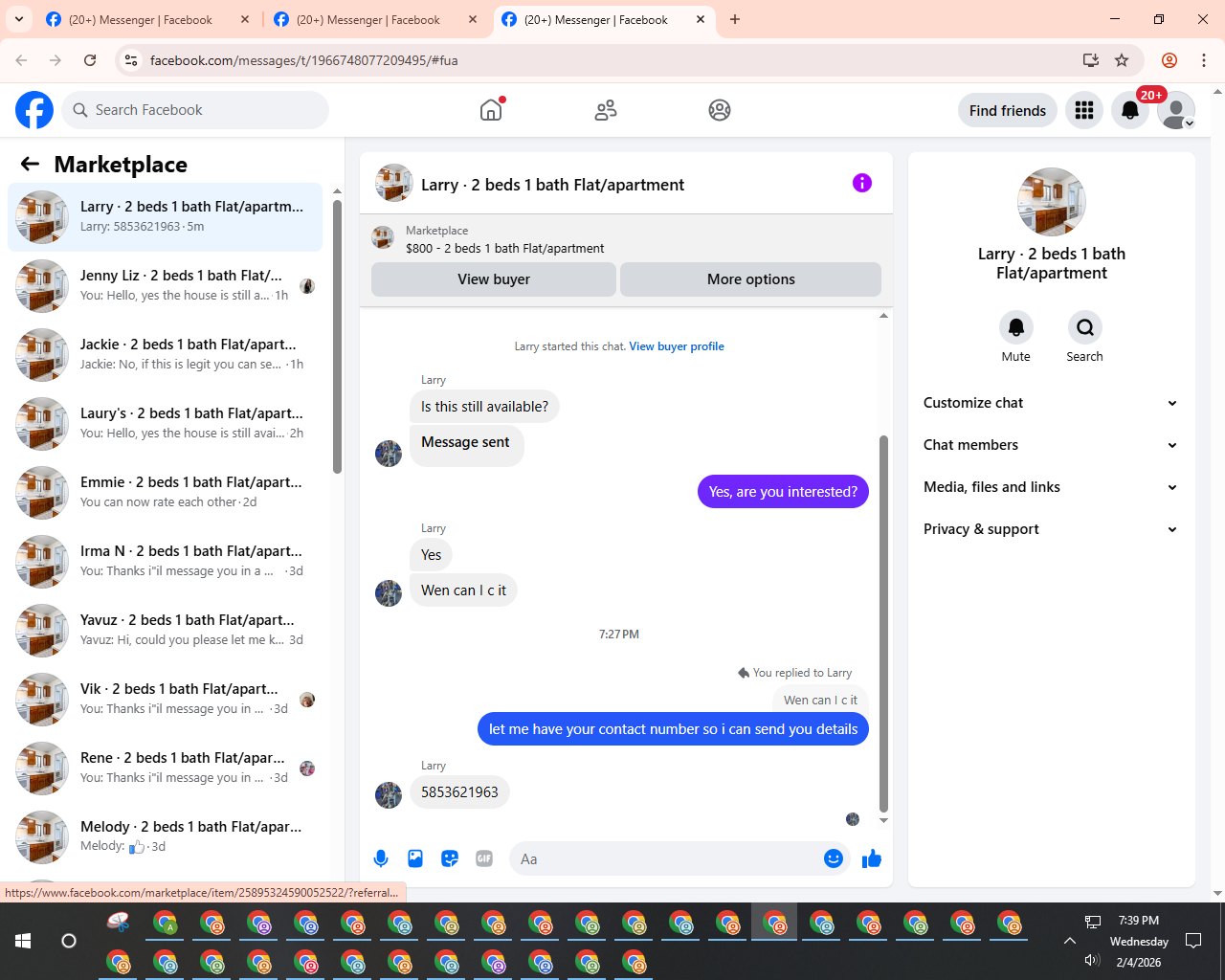
Task: Open the Windows Start button
Action: click(x=23, y=941)
